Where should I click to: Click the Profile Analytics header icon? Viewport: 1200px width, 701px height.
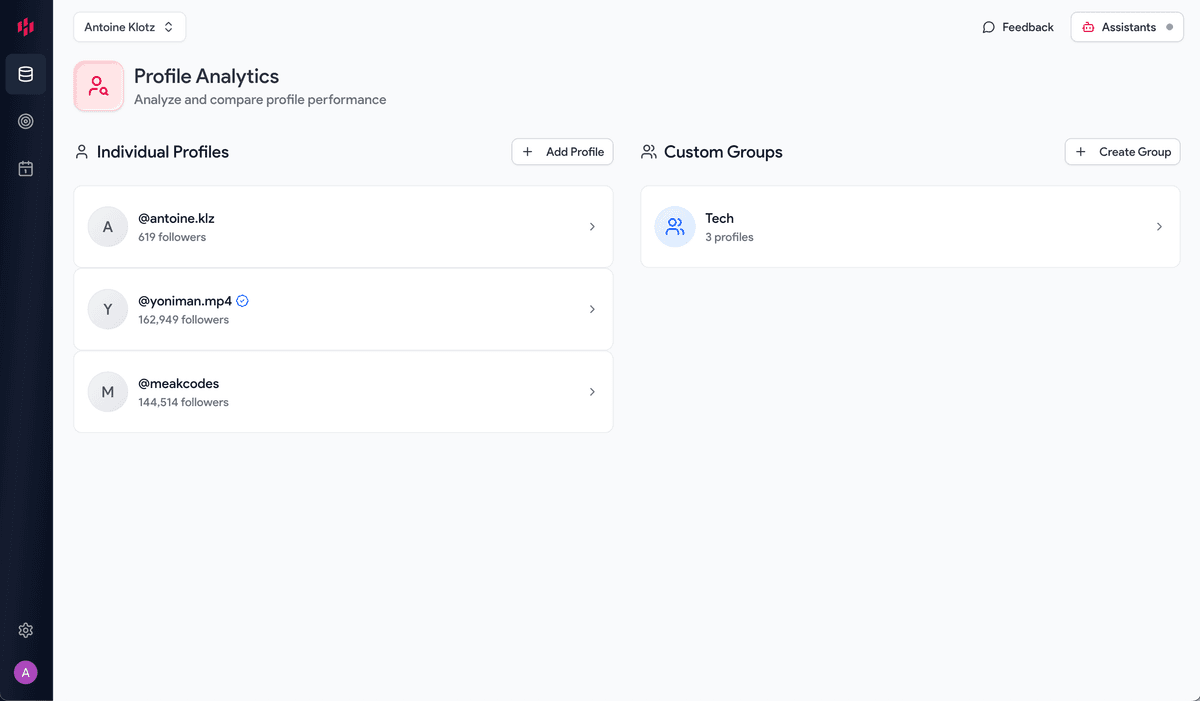click(98, 87)
